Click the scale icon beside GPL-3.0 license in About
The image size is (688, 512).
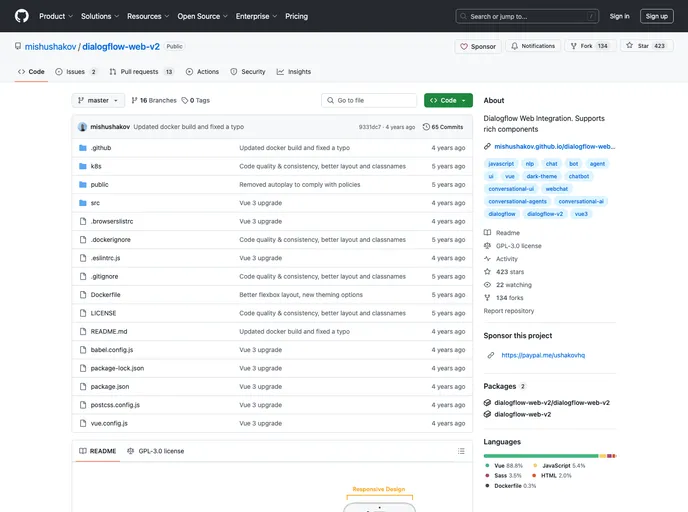pyautogui.click(x=487, y=246)
